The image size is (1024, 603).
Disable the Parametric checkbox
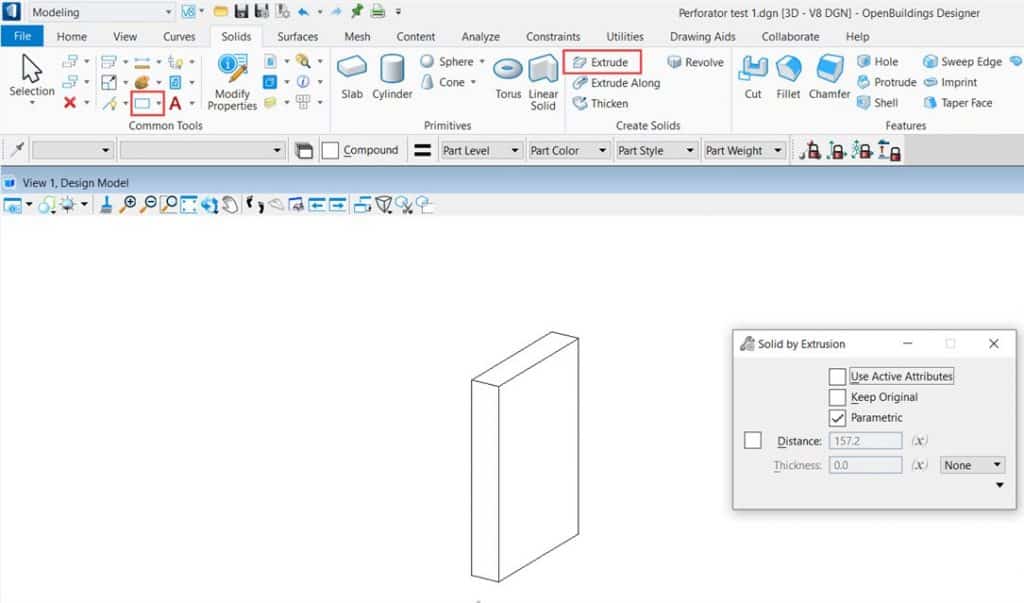tap(838, 418)
